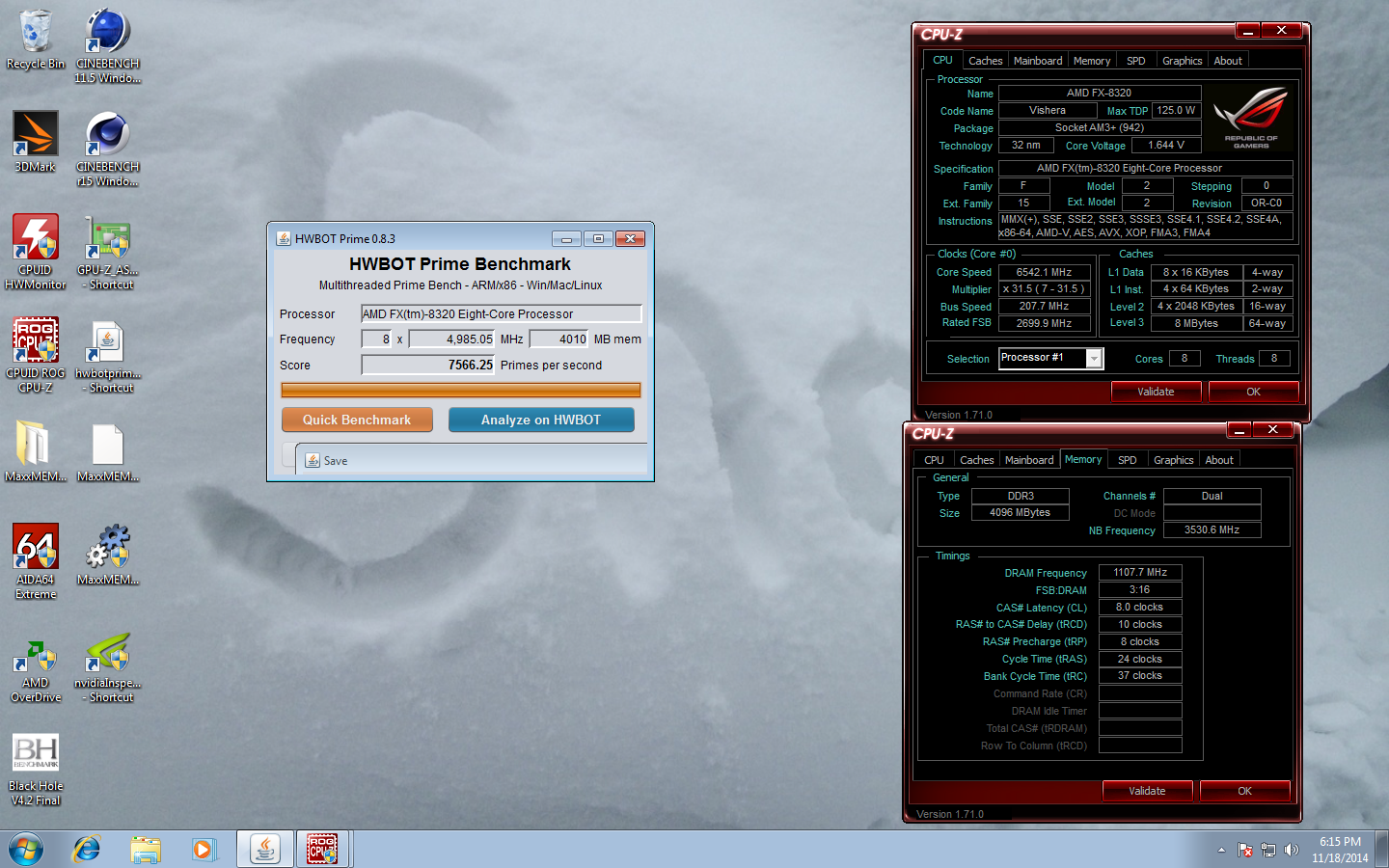The width and height of the screenshot is (1389, 868).
Task: Click the ROG Republic of Gamers logo
Action: click(1251, 118)
